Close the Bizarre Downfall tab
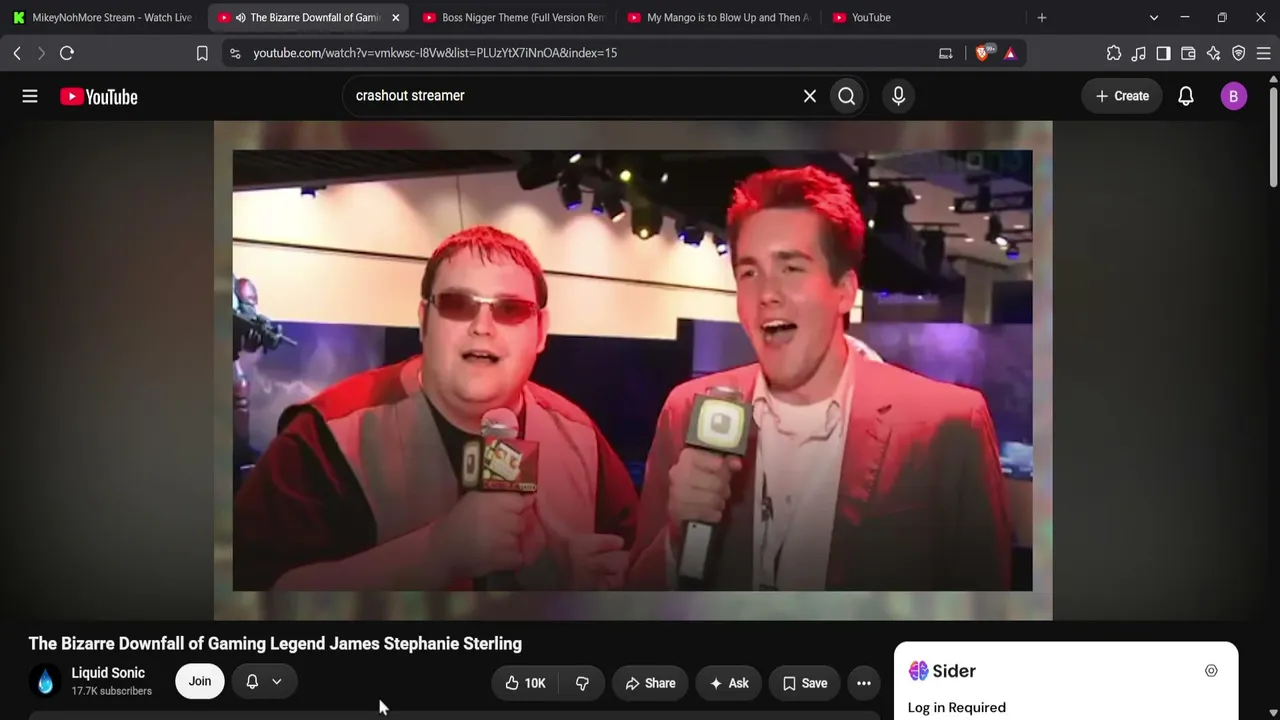1280x720 pixels. [x=395, y=18]
